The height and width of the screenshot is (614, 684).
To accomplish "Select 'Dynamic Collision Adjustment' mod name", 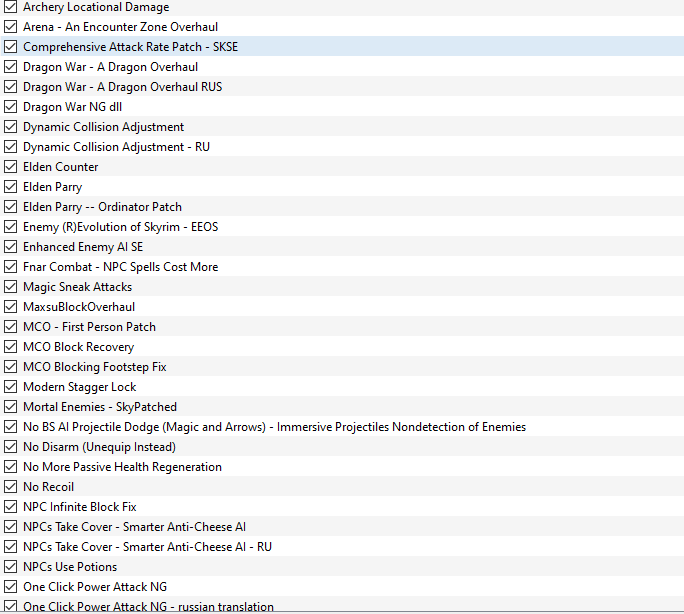I will tap(103, 127).
